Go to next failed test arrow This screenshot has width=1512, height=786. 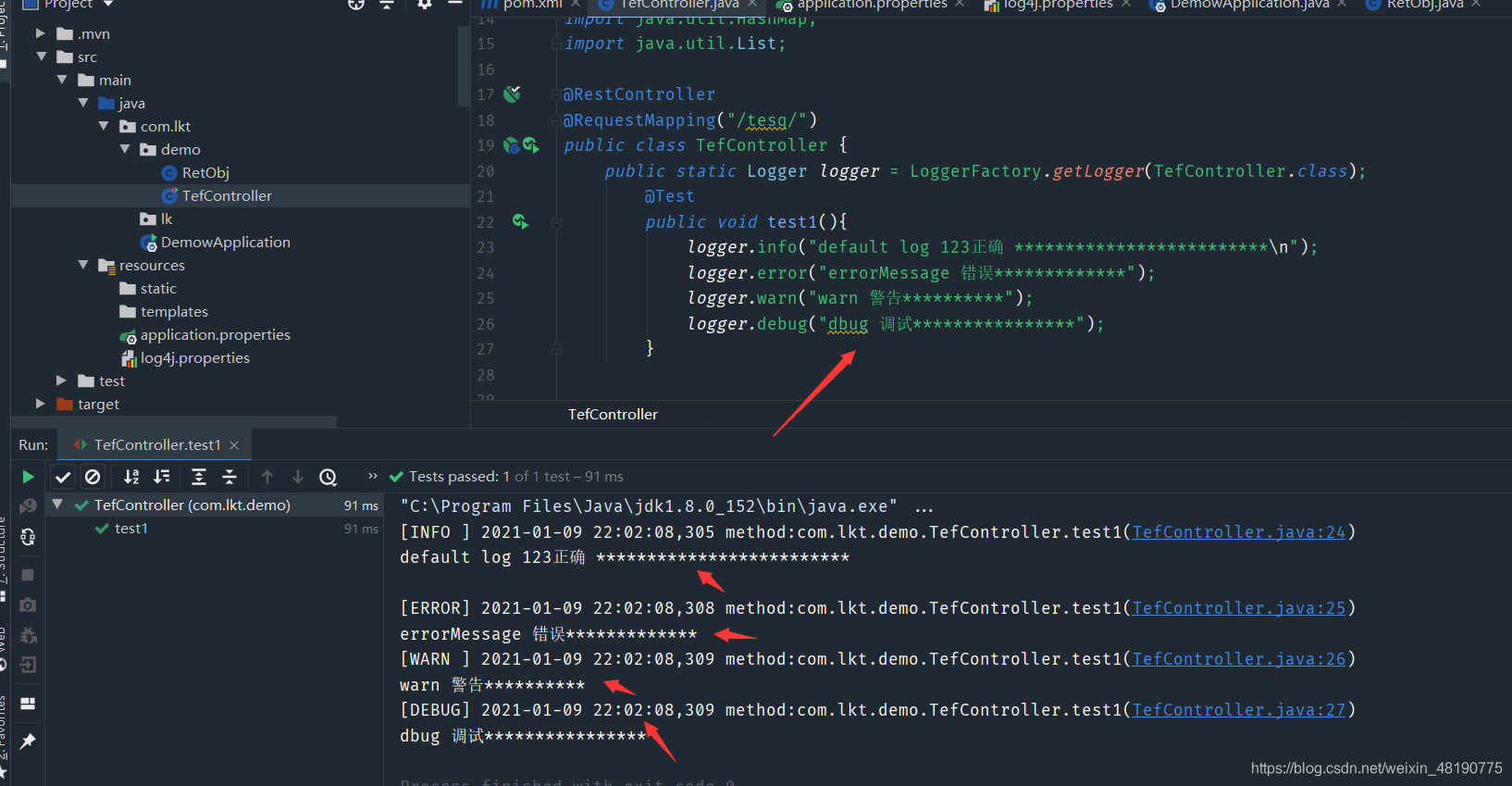pos(298,477)
